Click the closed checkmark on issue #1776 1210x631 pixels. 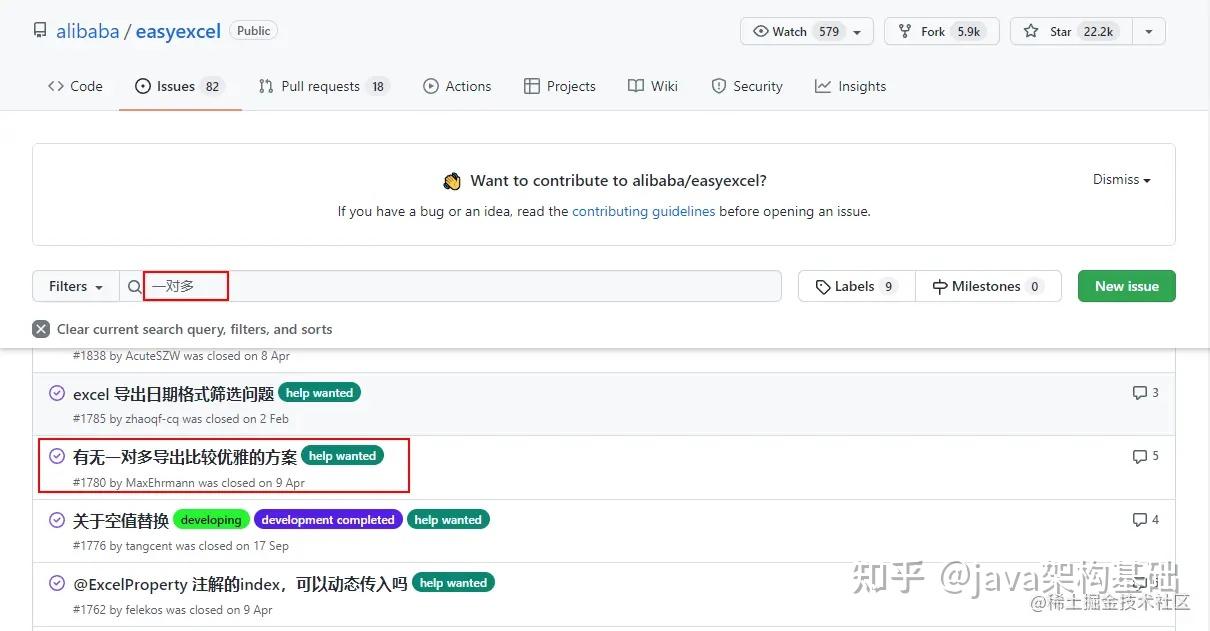(x=56, y=519)
